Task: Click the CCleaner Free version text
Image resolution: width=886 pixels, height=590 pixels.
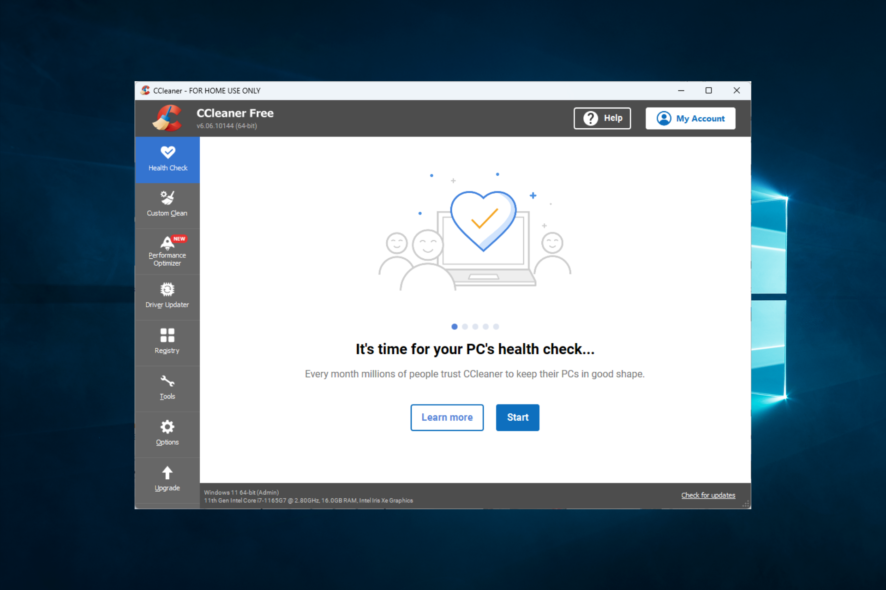Action: coord(227,126)
